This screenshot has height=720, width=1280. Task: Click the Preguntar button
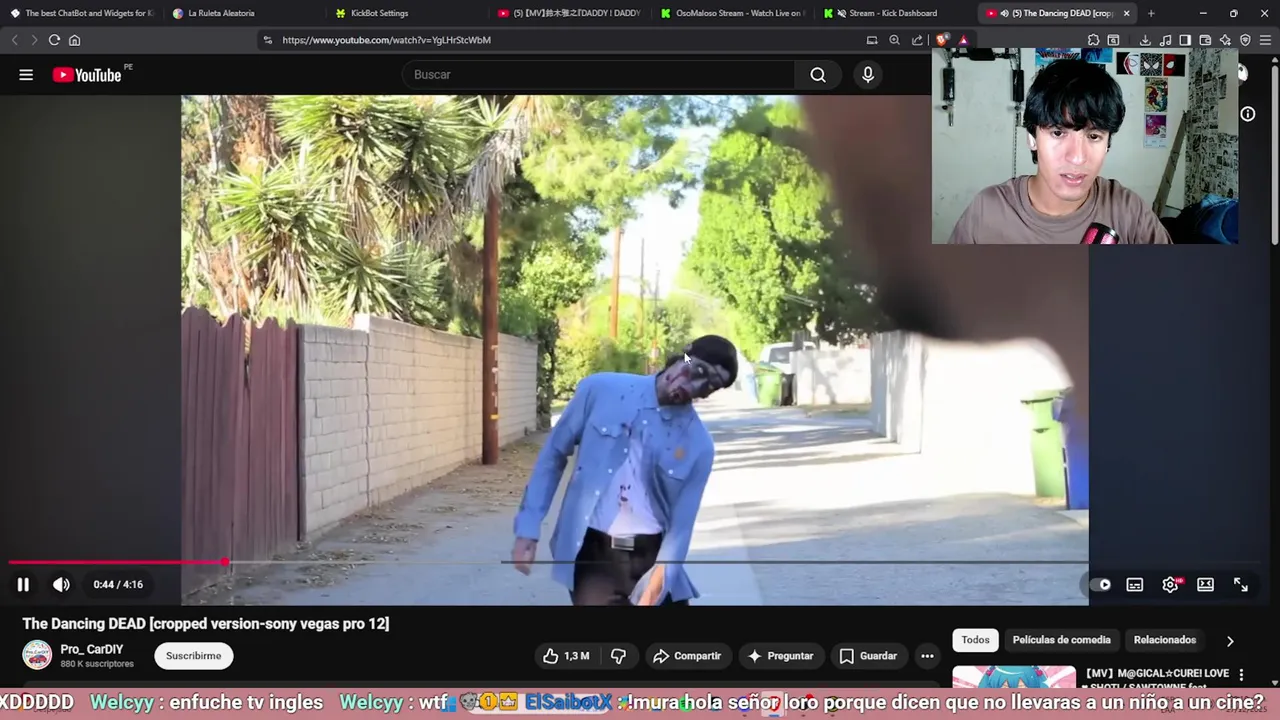(781, 656)
